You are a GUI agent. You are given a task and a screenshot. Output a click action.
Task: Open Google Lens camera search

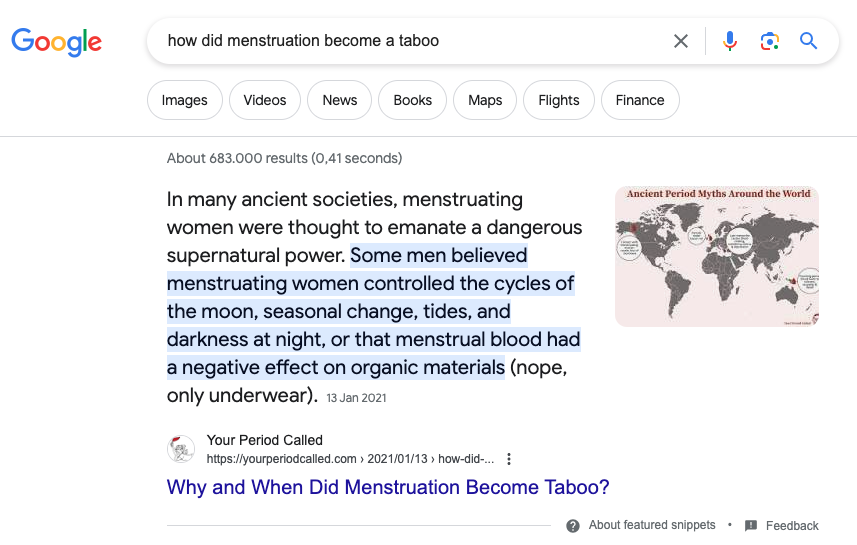tap(770, 41)
